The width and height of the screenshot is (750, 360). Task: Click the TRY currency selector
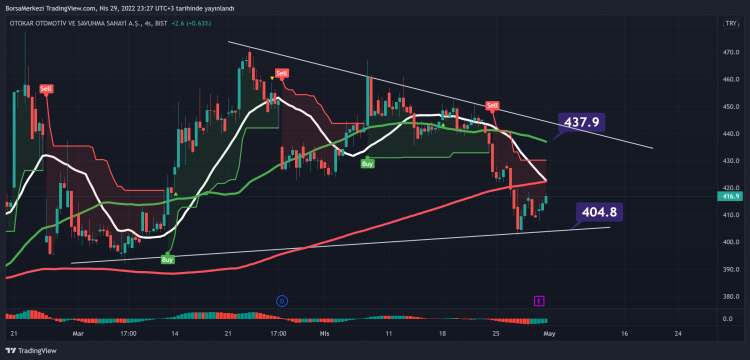[730, 23]
